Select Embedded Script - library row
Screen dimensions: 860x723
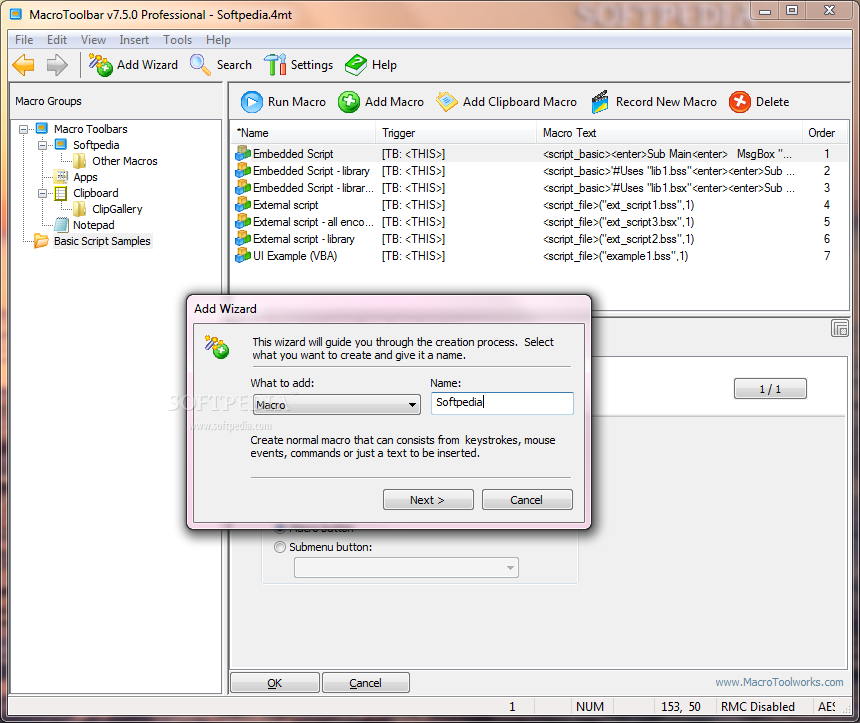[539, 171]
